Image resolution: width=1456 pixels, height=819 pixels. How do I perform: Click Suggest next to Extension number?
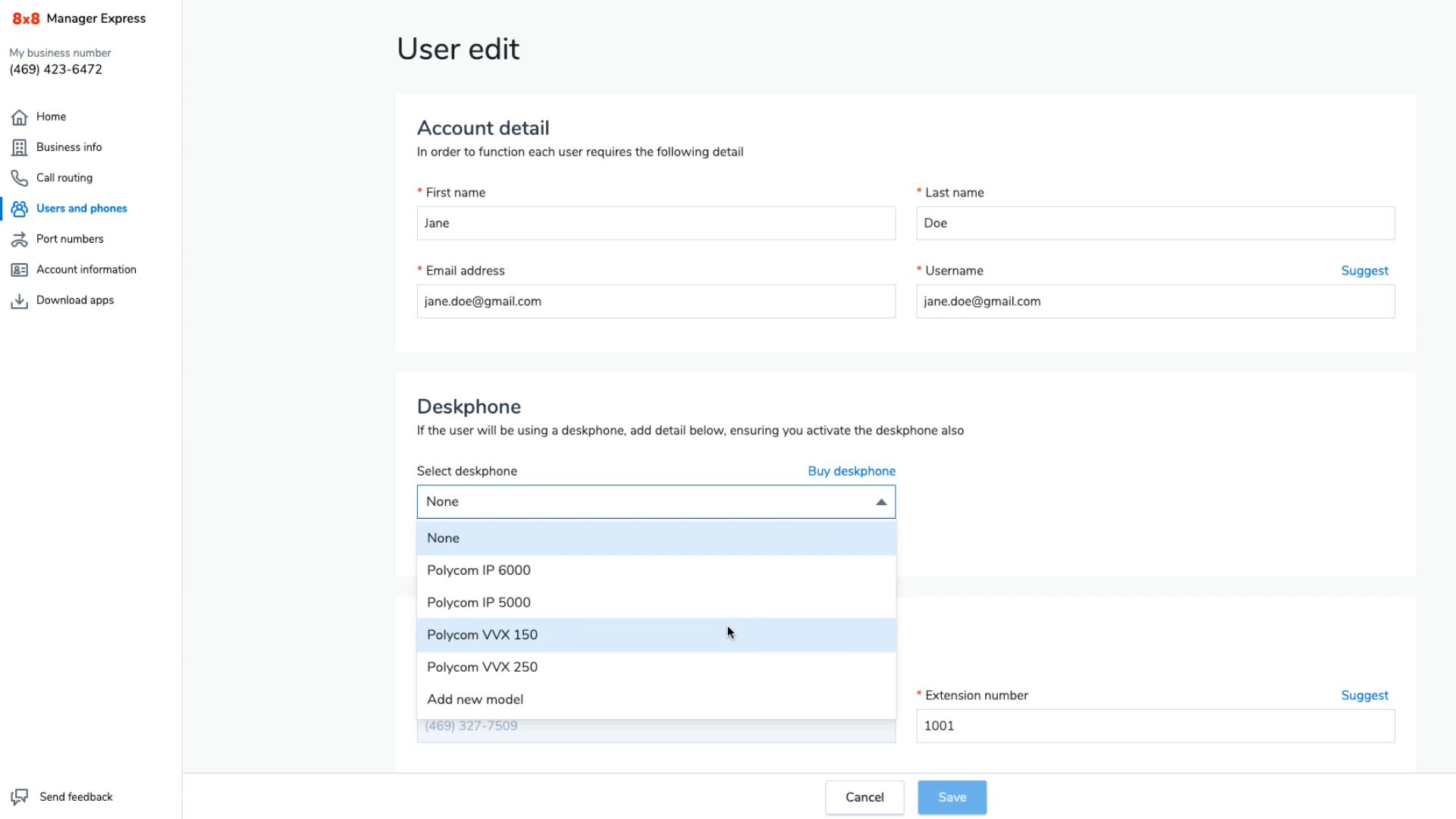pos(1364,695)
